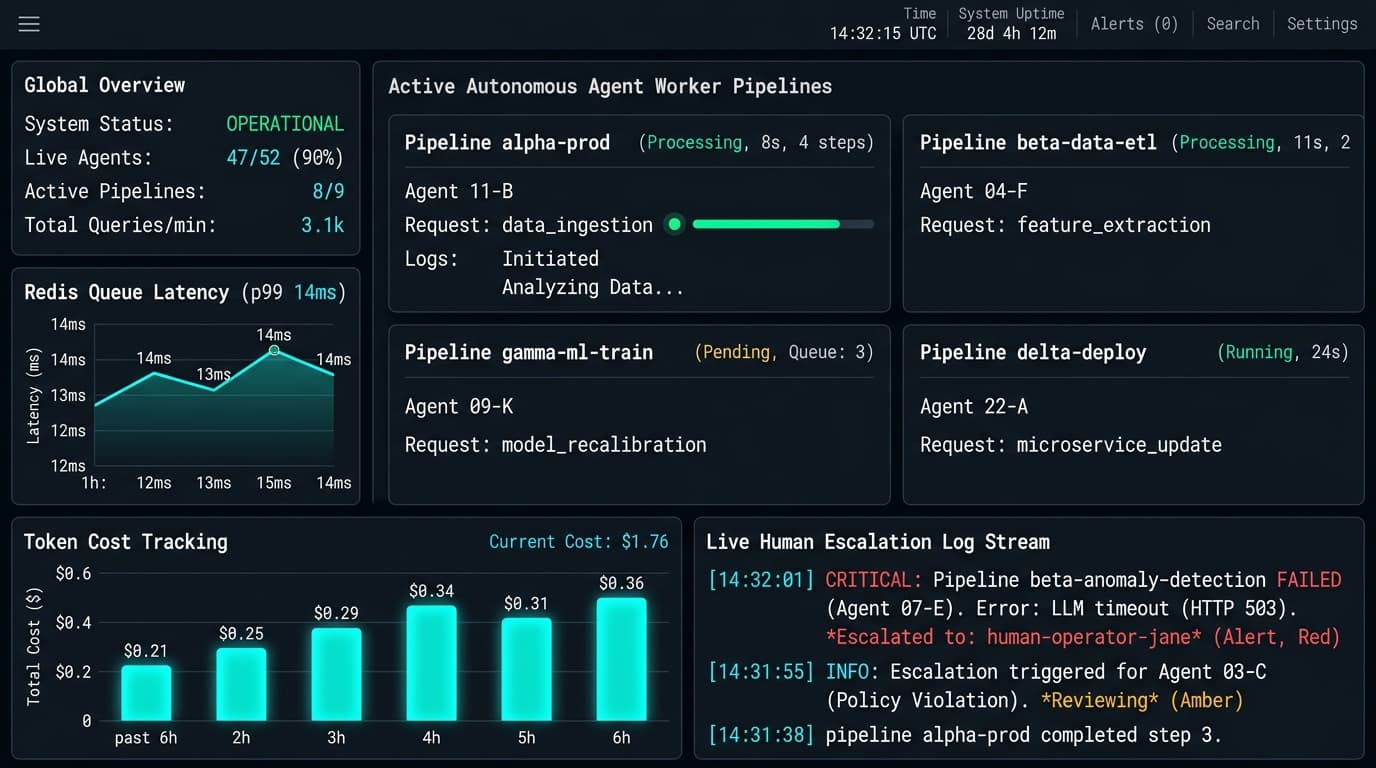
Task: Select the 'past 6h' cost bar
Action: 146,693
